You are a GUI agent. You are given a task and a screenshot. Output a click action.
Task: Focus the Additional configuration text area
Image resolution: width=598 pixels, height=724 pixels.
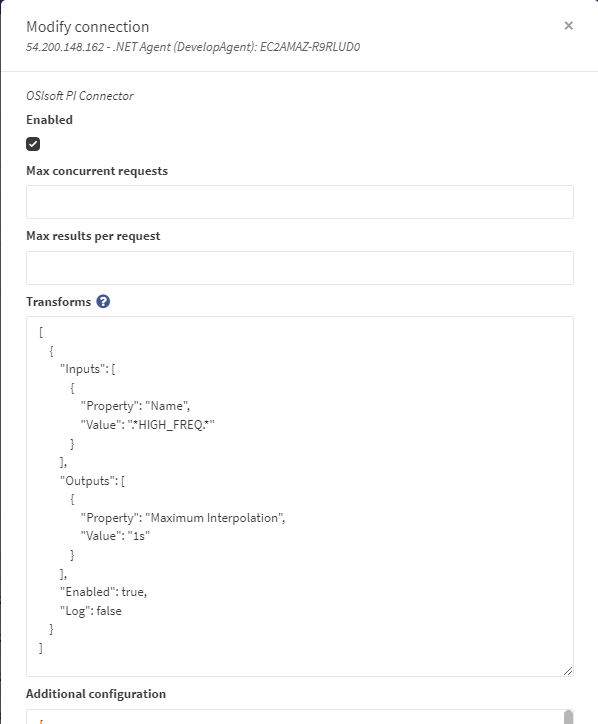[x=296, y=717]
